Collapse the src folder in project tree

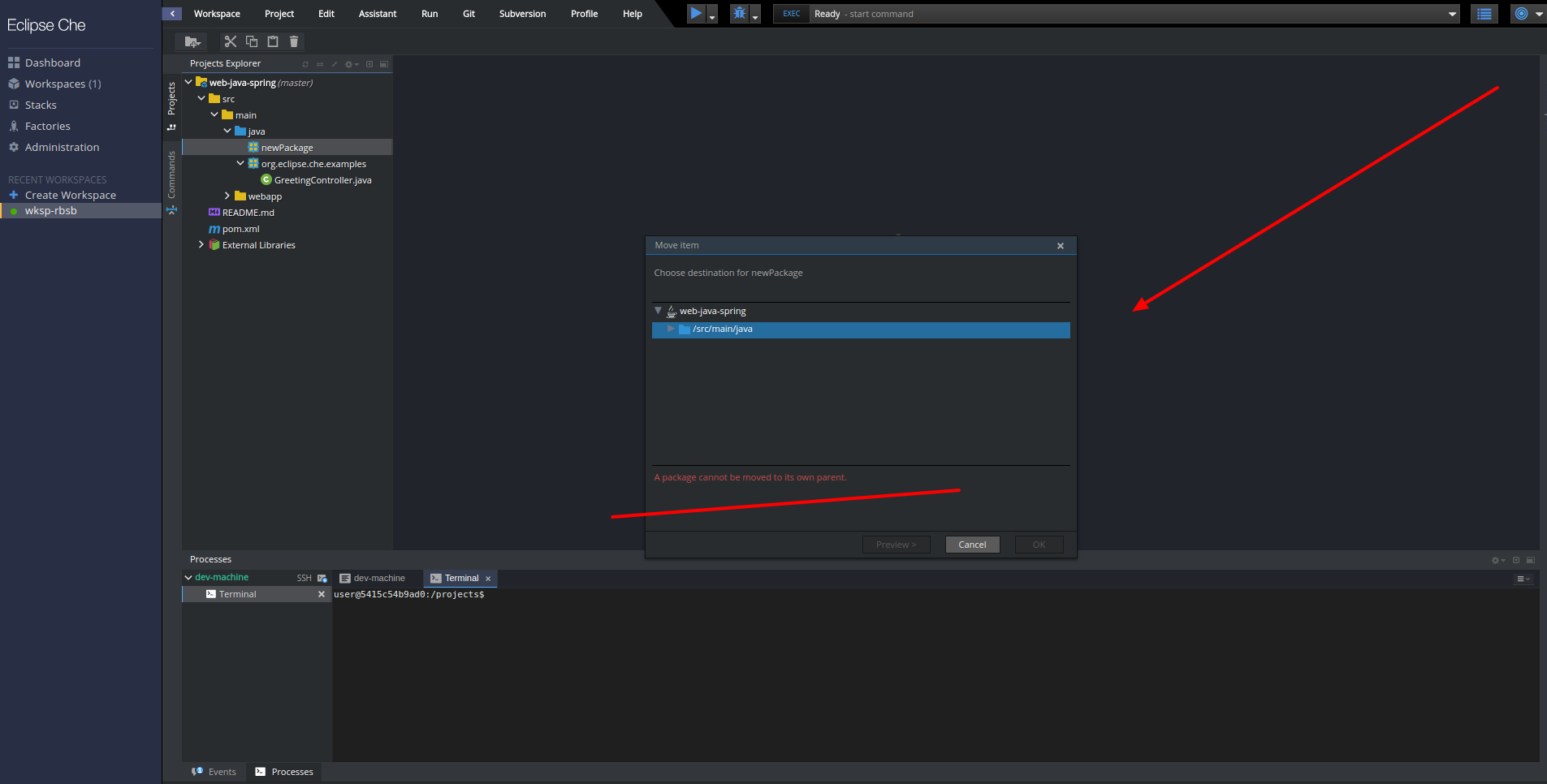coord(201,98)
